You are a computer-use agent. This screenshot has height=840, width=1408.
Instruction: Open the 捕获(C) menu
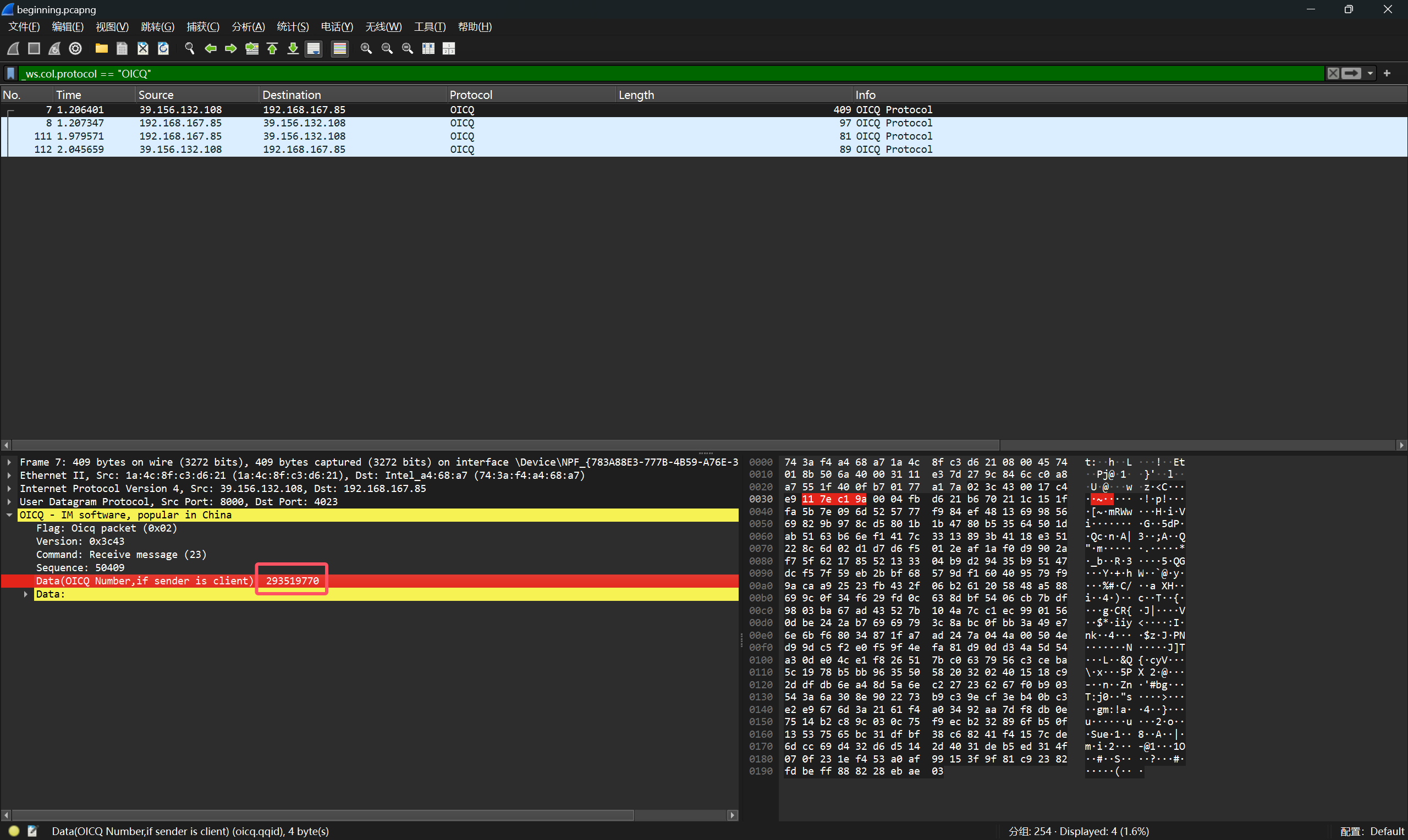pyautogui.click(x=203, y=27)
